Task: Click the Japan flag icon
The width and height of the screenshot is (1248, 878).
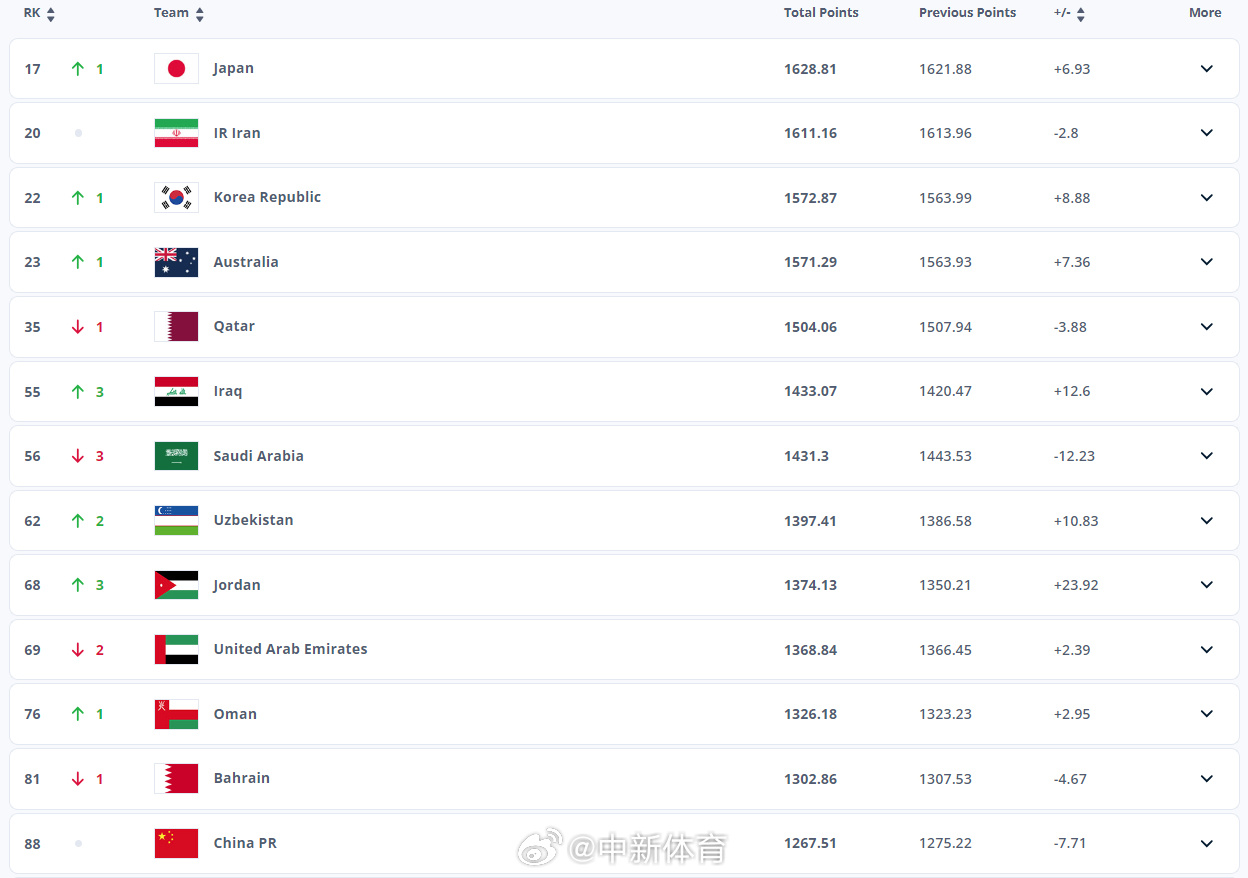Action: 176,69
